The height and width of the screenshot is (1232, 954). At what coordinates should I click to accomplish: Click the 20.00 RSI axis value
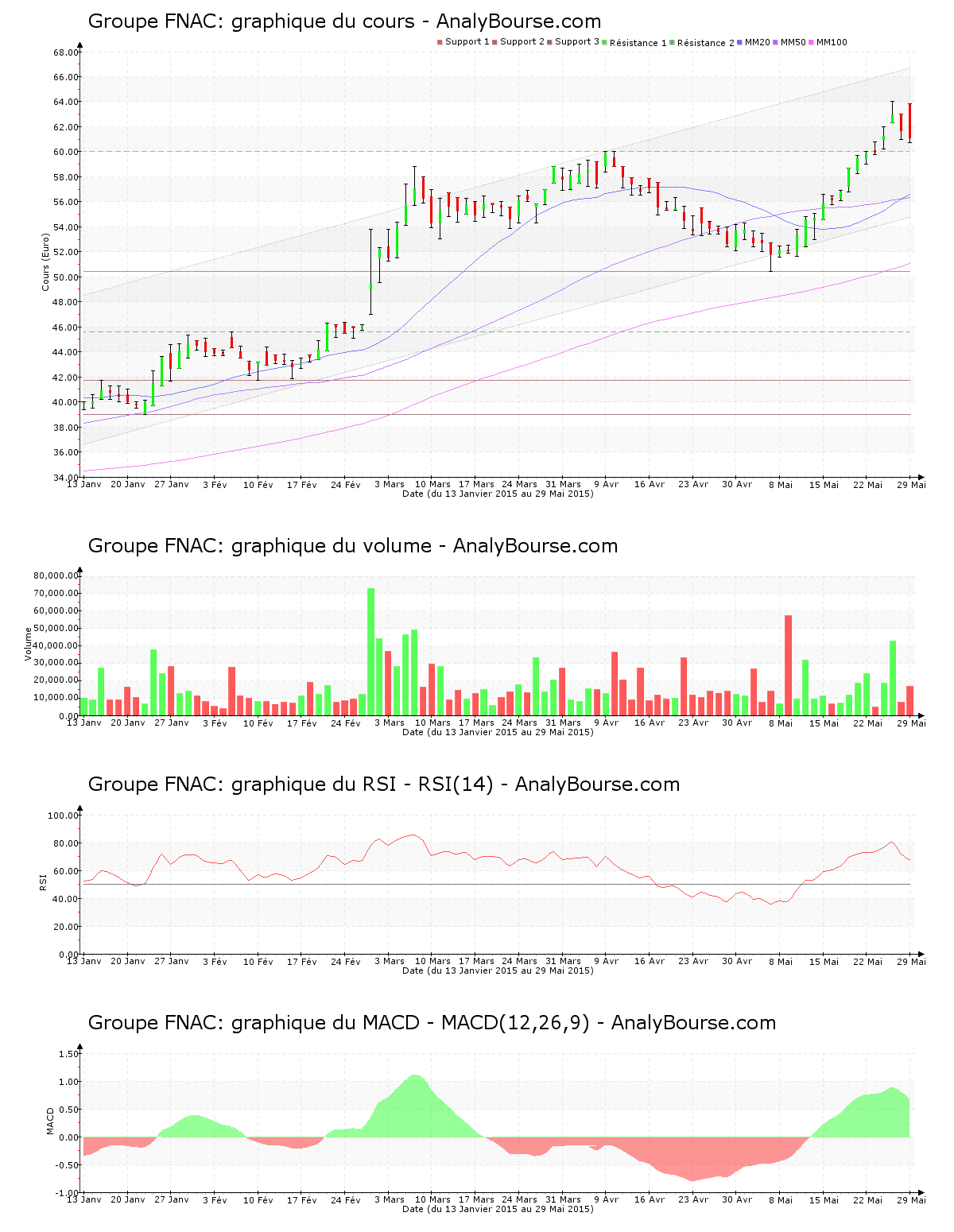pyautogui.click(x=66, y=927)
